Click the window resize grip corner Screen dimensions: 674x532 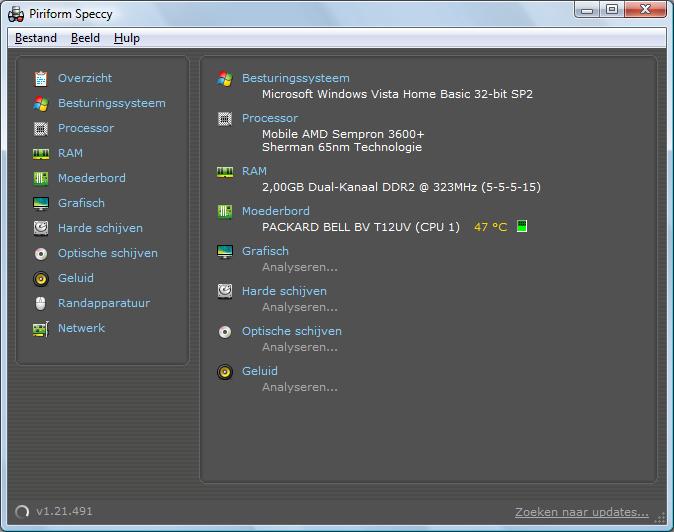pos(660,519)
